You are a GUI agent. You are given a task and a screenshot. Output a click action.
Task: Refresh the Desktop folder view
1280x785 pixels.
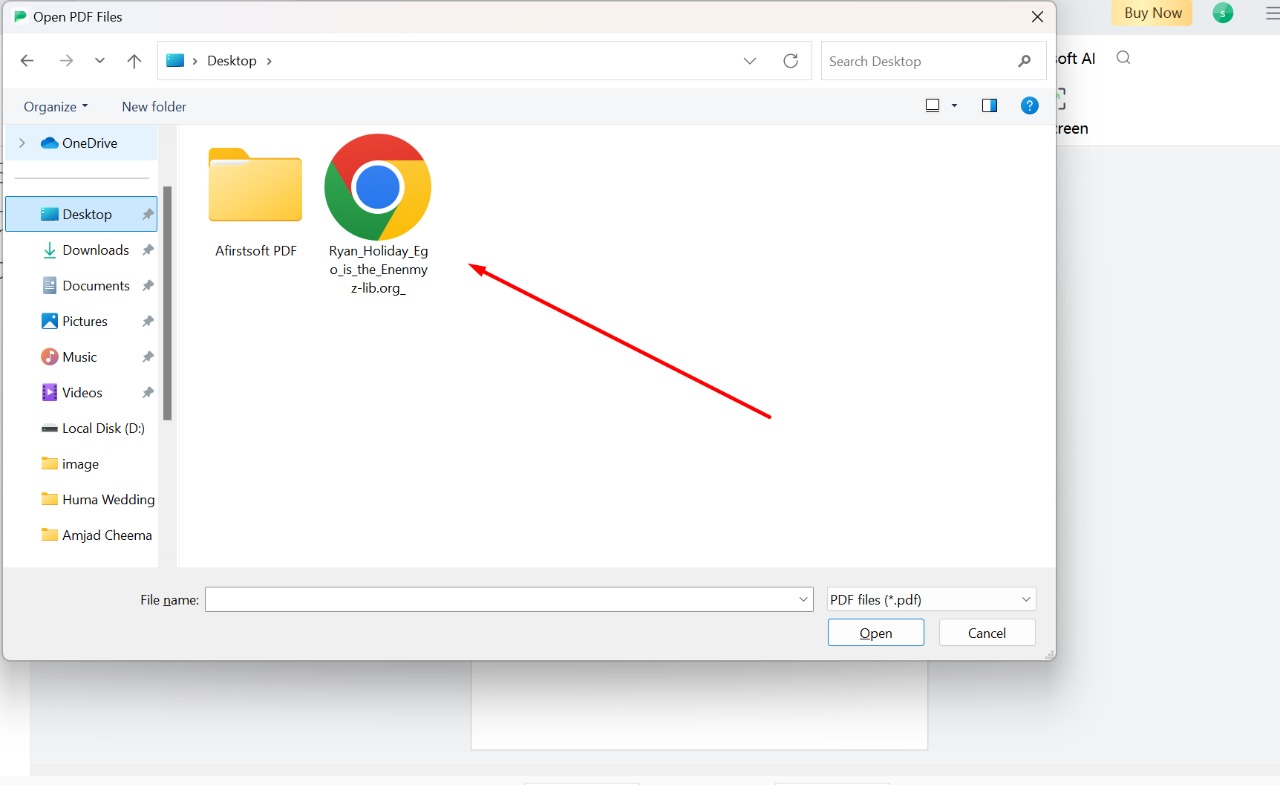[791, 61]
